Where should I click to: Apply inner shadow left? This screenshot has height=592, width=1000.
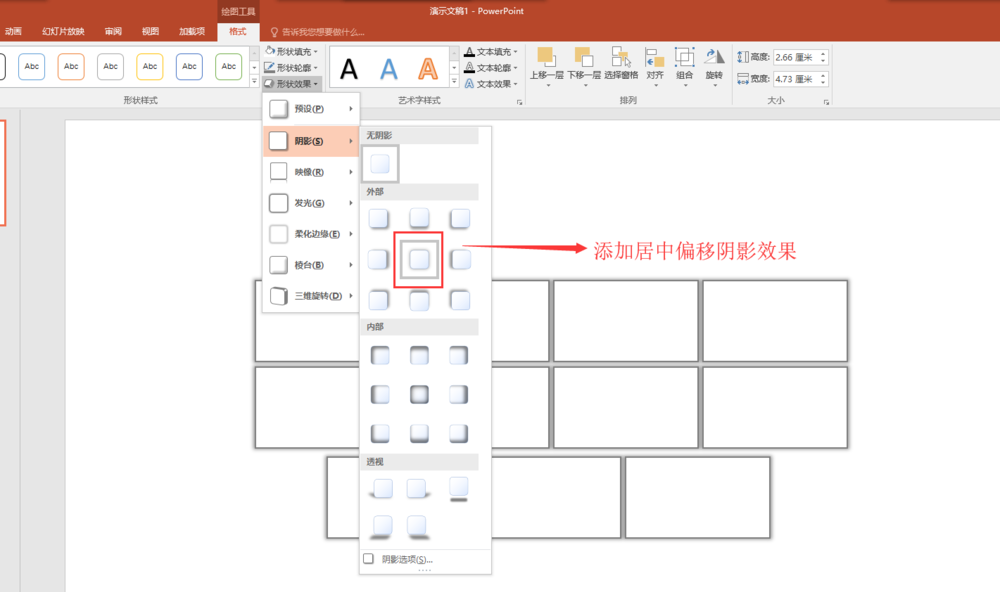pos(380,395)
